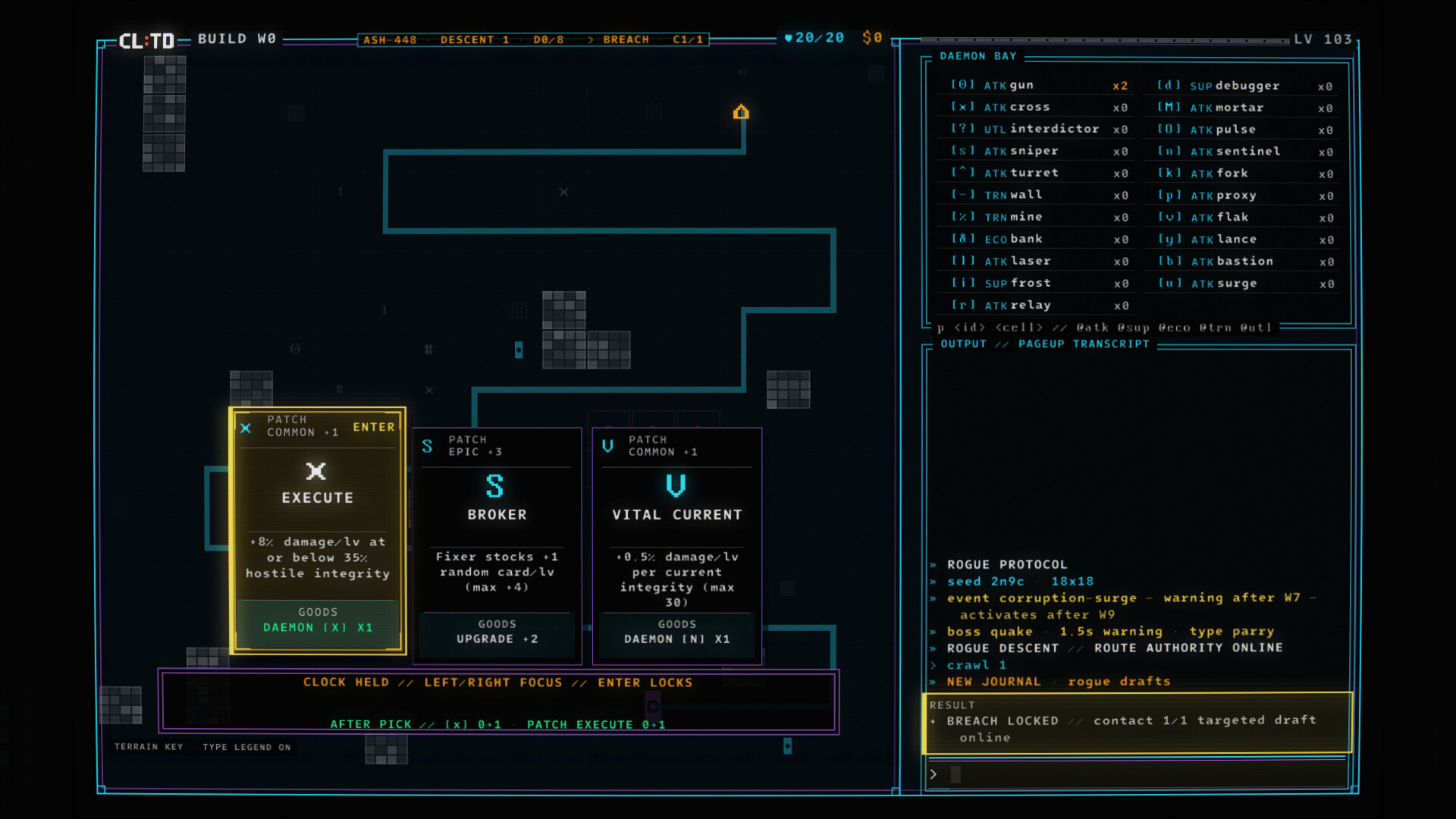Viewport: 1456px width, 819px height.
Task: Click the @trn filter tag
Action: pos(1215,328)
